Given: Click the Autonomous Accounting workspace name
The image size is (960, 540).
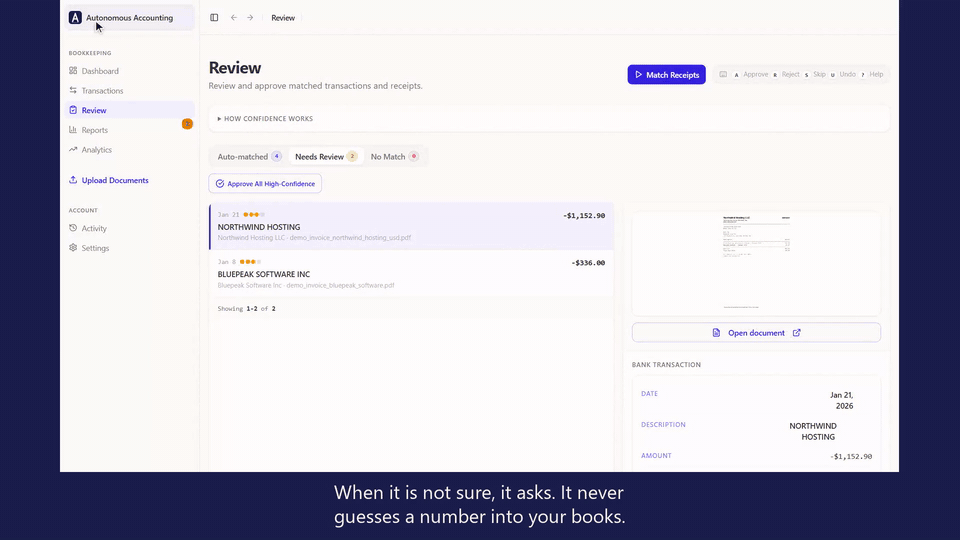Looking at the screenshot, I should pos(129,18).
